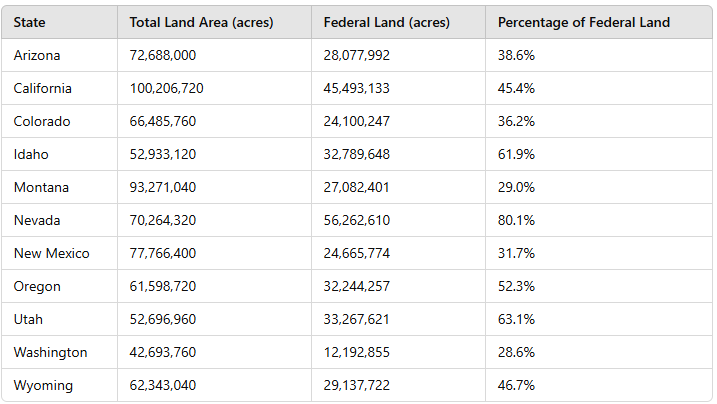This screenshot has width=717, height=404.
Task: Click the State column header
Action: 30,22
